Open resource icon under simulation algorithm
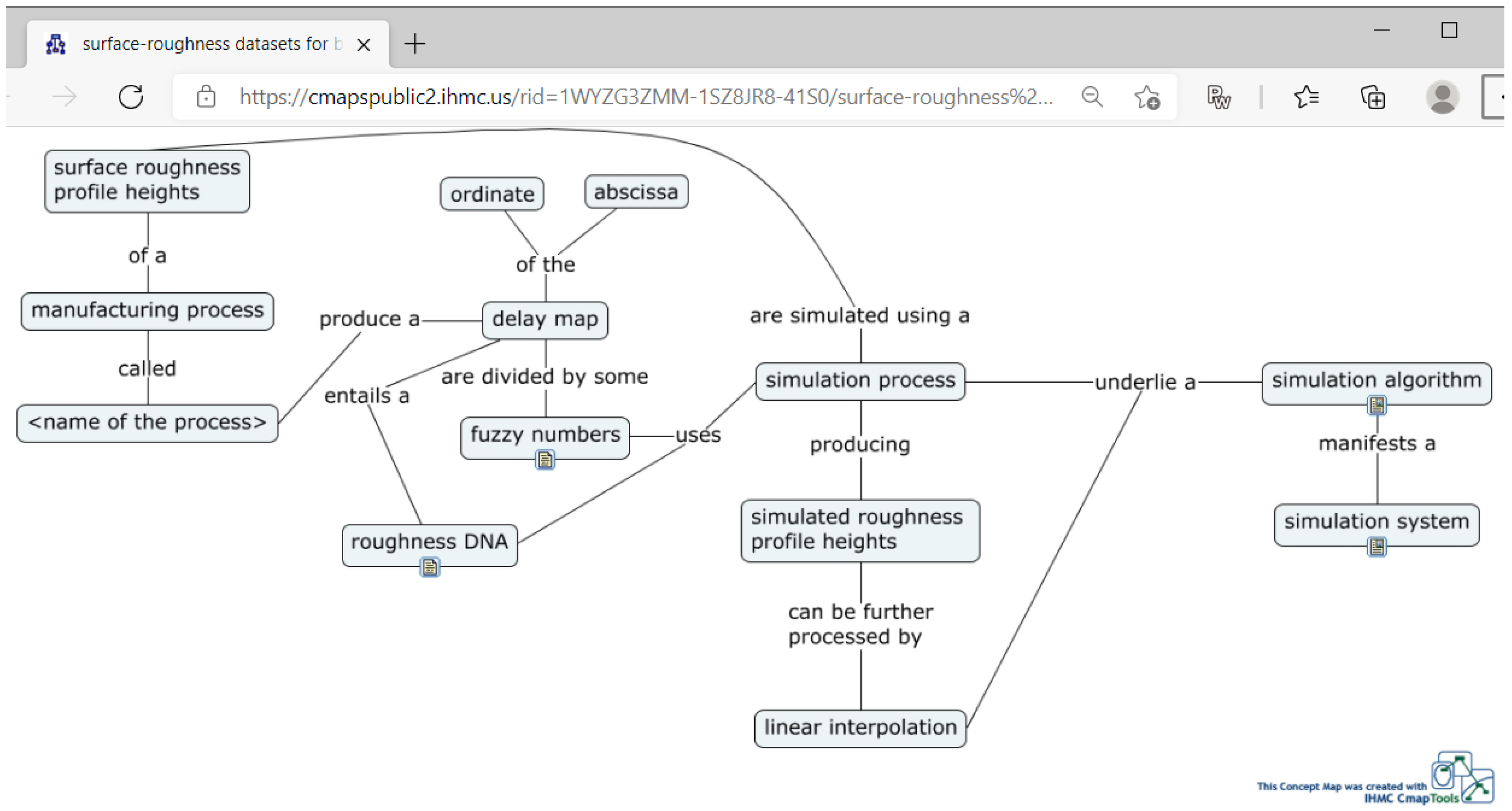Viewport: 1512px width, 811px height. point(1376,405)
